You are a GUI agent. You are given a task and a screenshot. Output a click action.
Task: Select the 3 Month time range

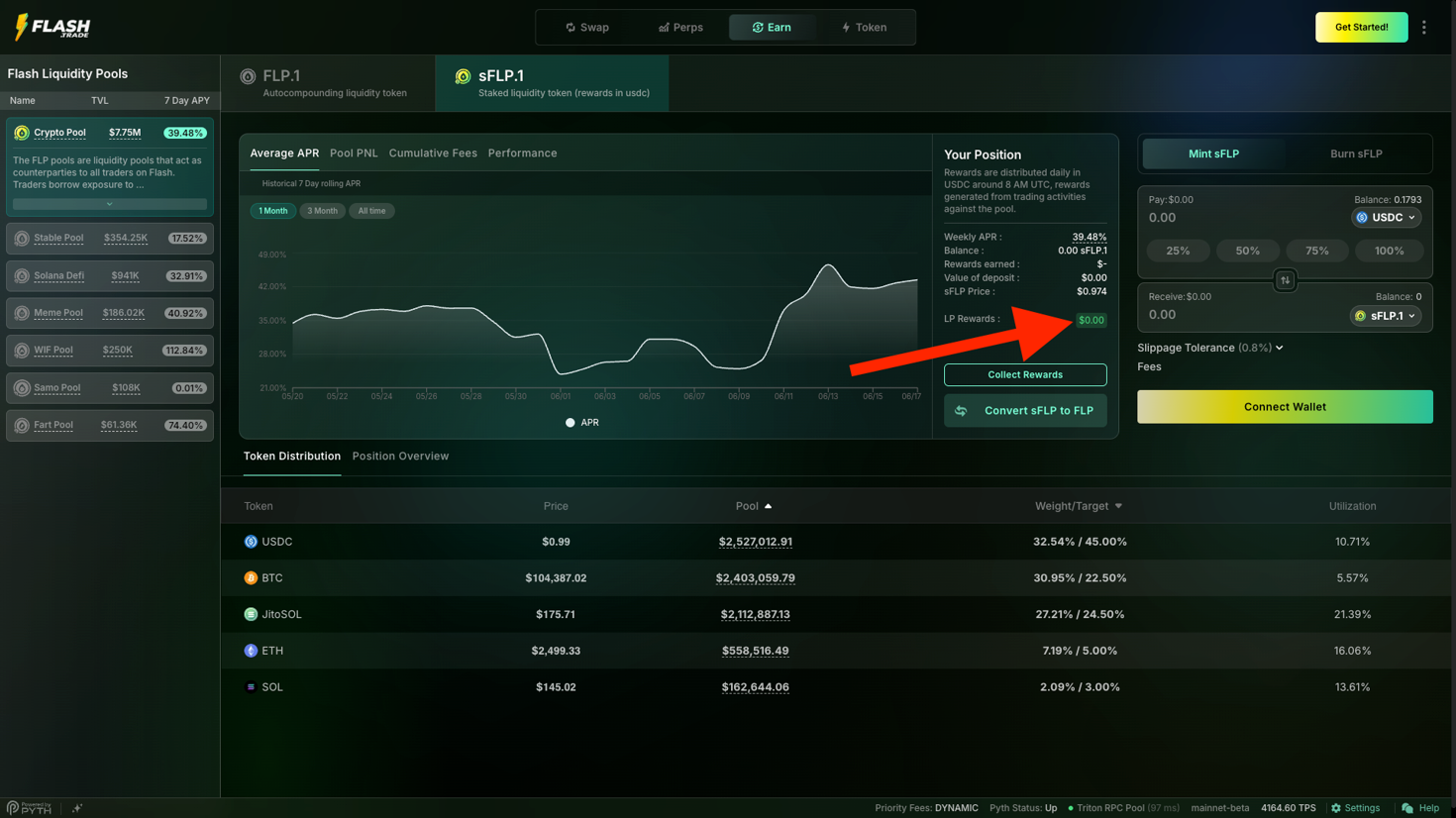tap(322, 211)
